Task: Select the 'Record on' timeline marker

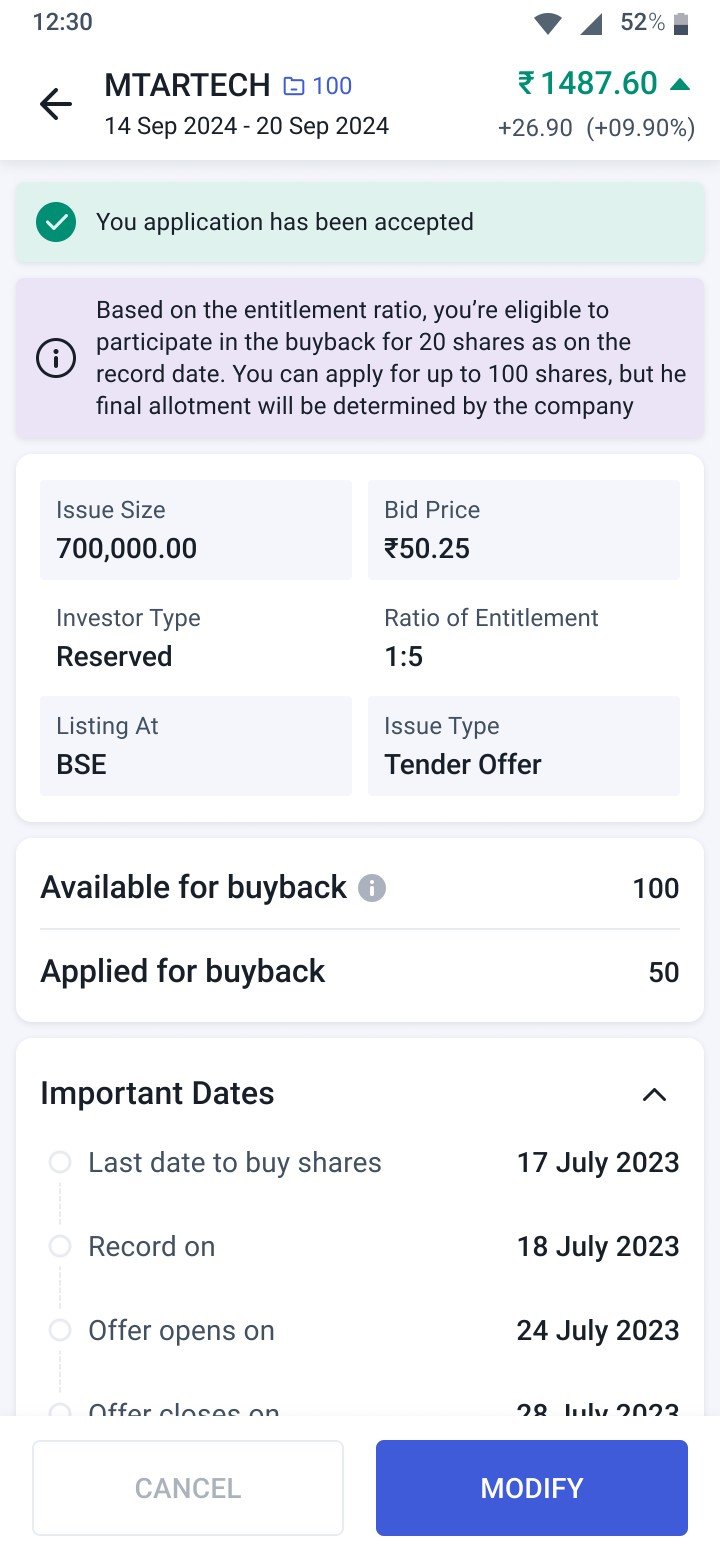Action: [x=60, y=1246]
